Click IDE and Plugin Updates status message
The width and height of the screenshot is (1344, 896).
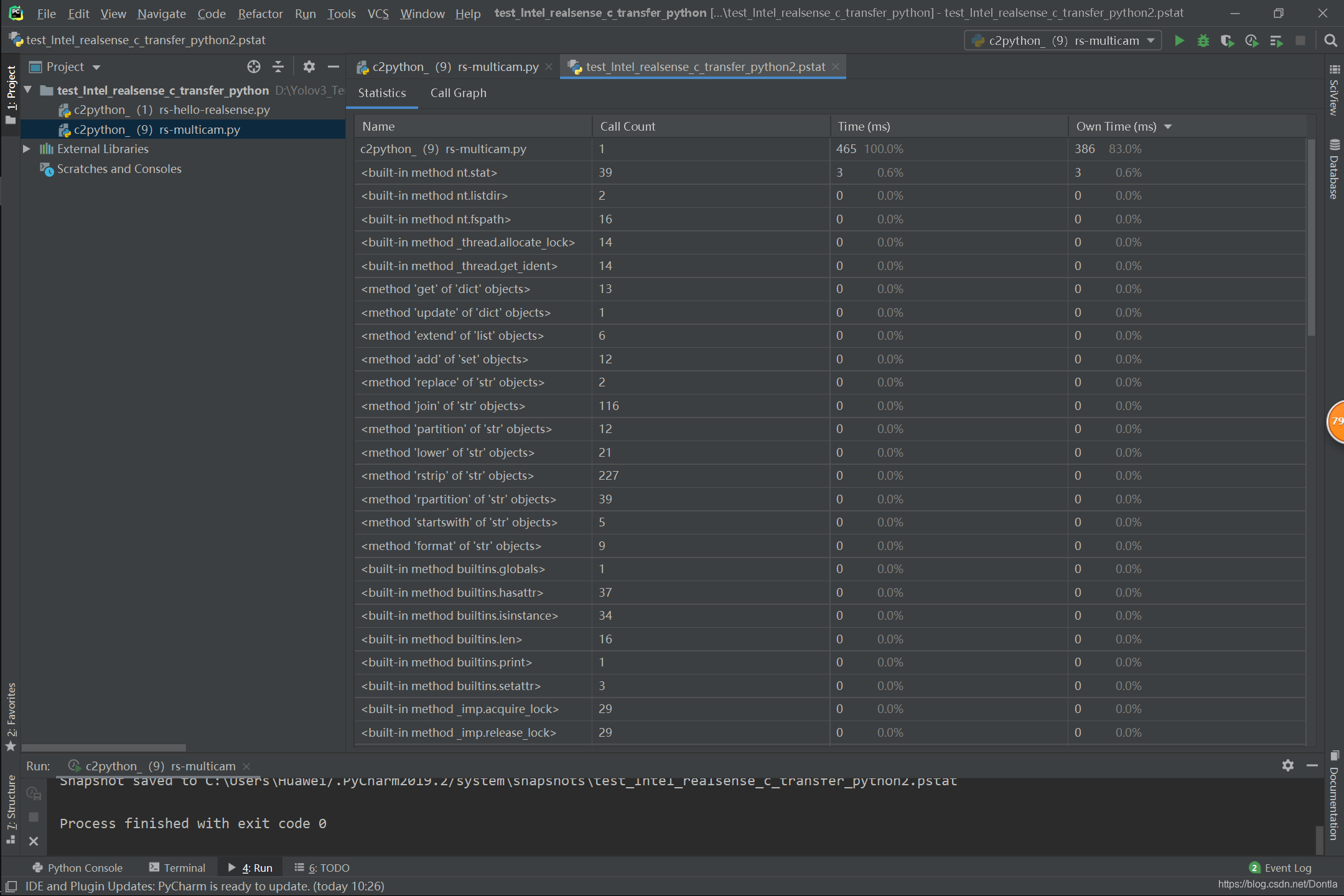[205, 886]
